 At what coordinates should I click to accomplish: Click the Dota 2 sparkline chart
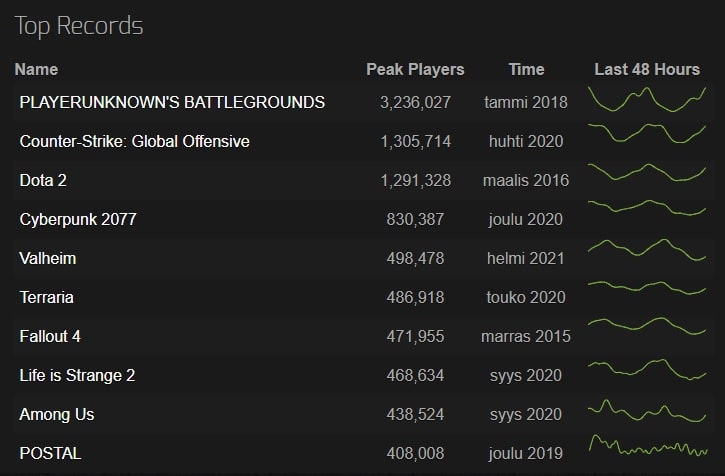(647, 172)
